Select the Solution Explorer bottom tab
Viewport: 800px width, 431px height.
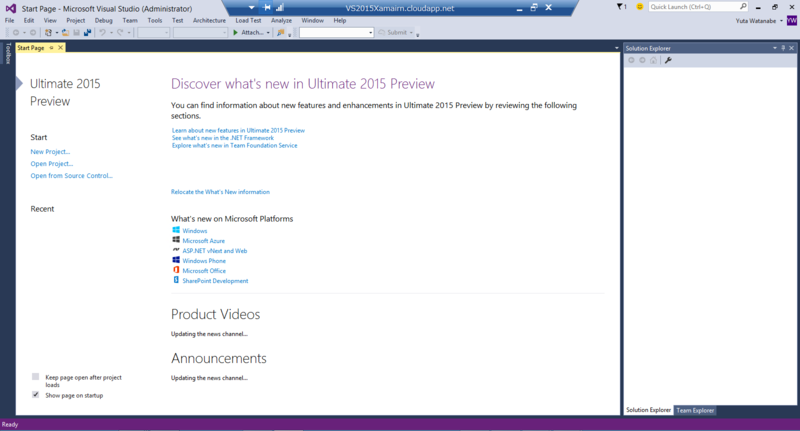[648, 410]
